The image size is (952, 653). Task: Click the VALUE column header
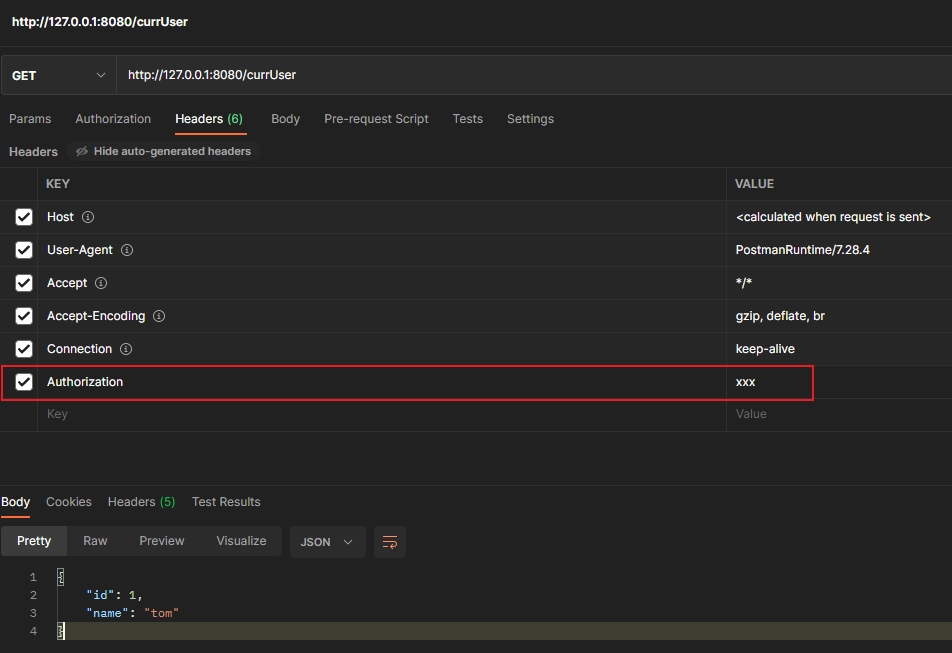[x=754, y=184]
